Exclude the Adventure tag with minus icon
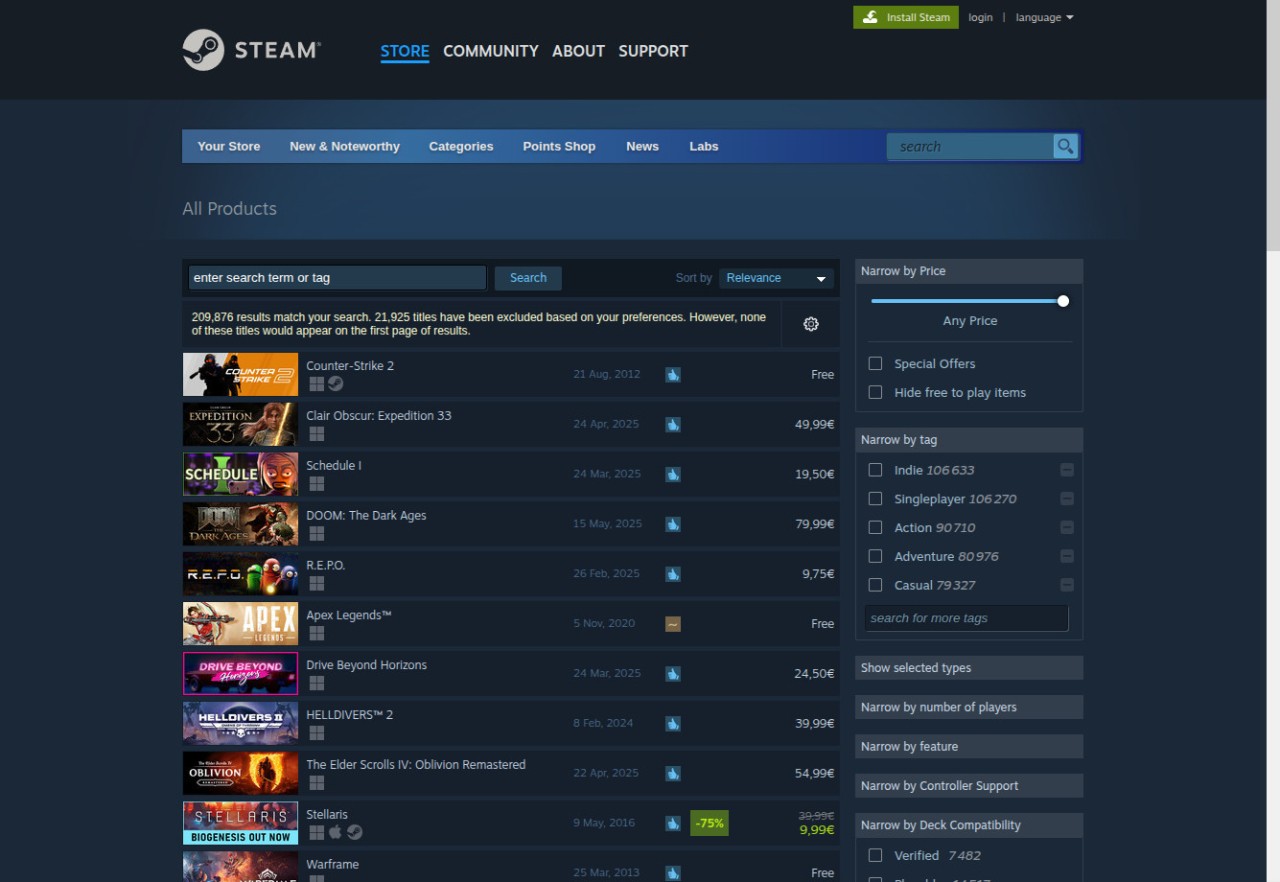1280x882 pixels. click(1067, 556)
